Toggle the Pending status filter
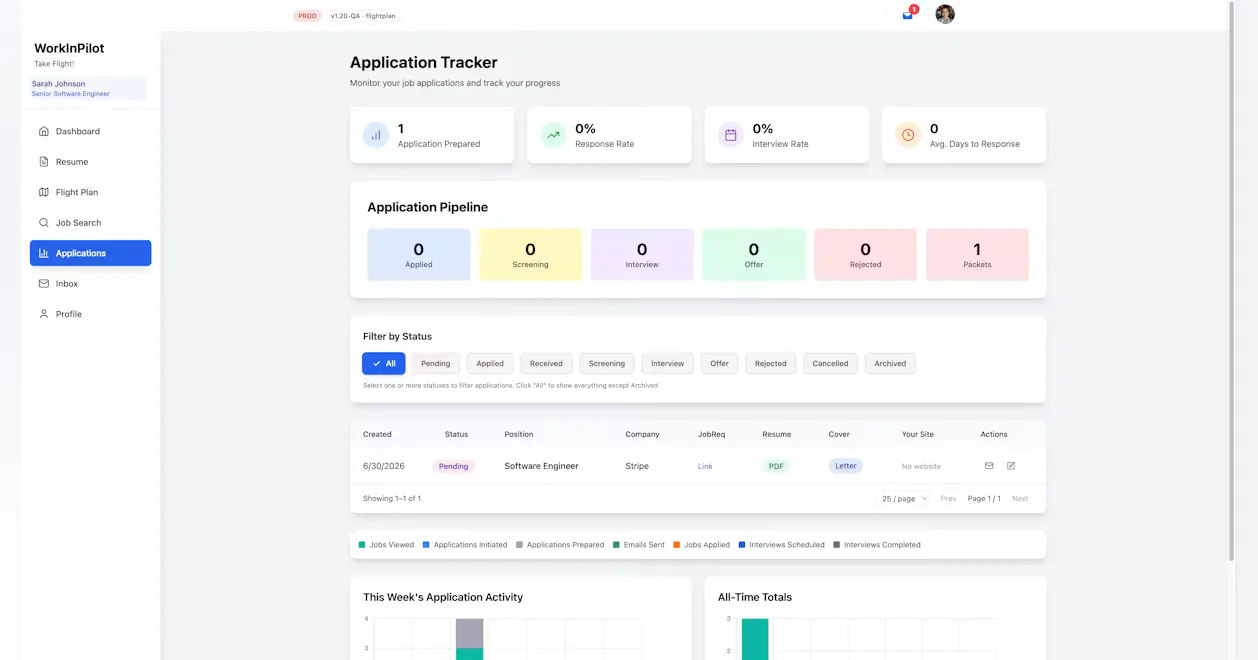Viewport: 1258px width, 660px height. (435, 364)
